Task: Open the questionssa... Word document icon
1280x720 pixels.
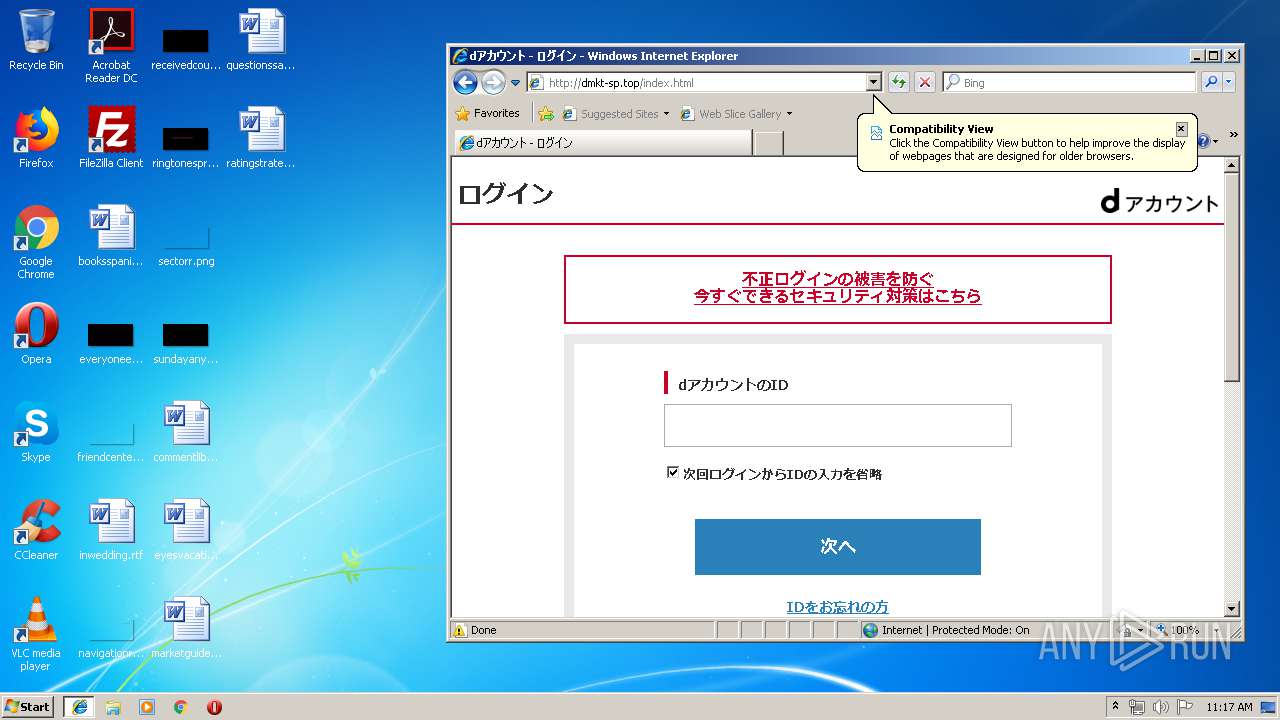Action: tap(261, 40)
